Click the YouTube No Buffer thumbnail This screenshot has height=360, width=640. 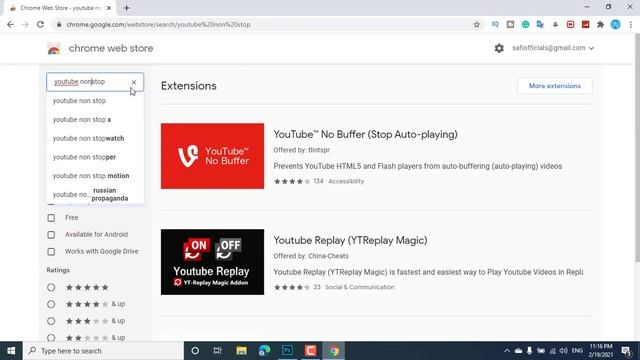coord(212,156)
